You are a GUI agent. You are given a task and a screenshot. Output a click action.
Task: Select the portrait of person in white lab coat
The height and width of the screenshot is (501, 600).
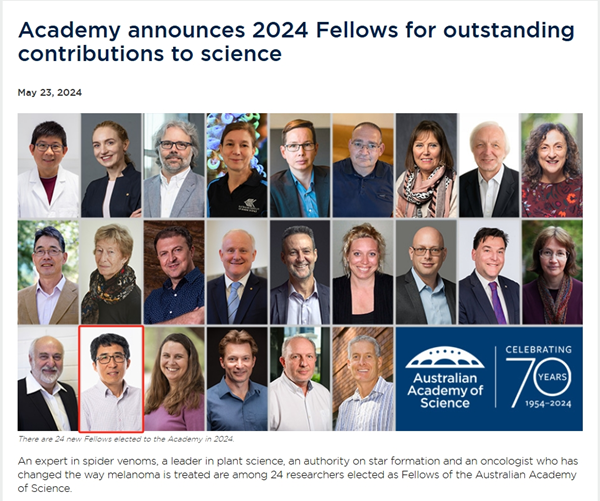pos(47,166)
